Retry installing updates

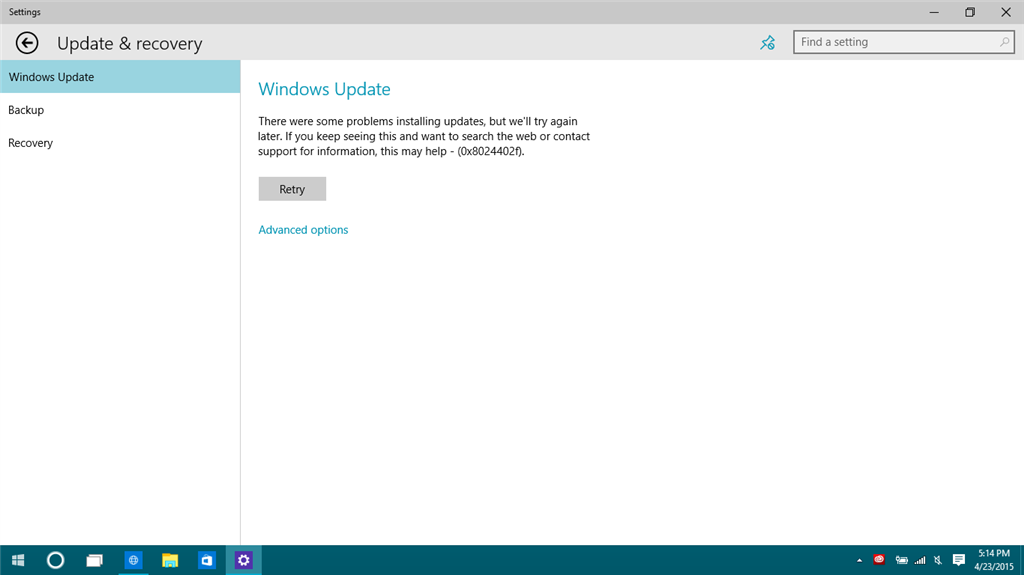point(292,189)
